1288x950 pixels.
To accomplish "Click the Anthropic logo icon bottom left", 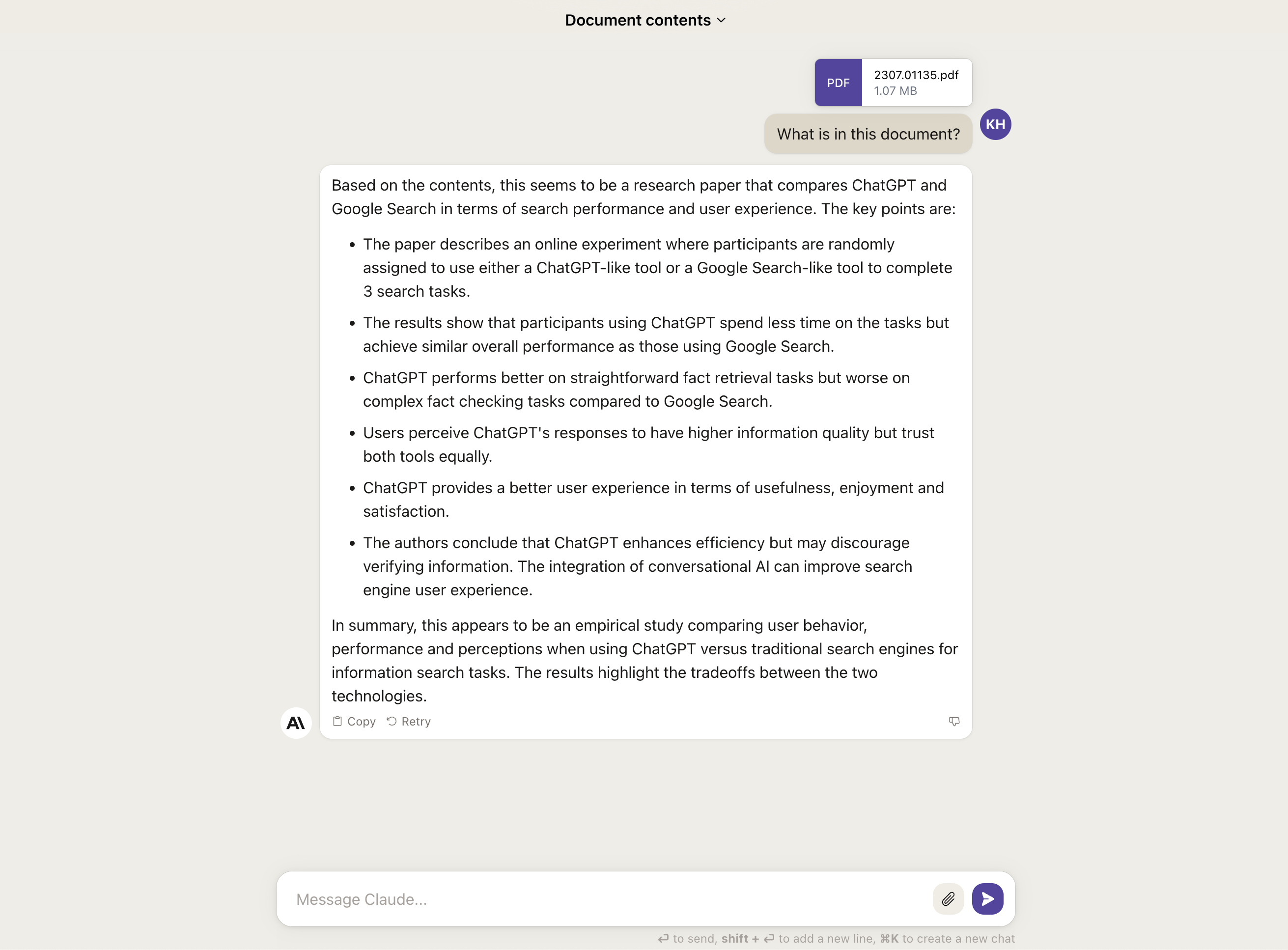I will pyautogui.click(x=296, y=722).
